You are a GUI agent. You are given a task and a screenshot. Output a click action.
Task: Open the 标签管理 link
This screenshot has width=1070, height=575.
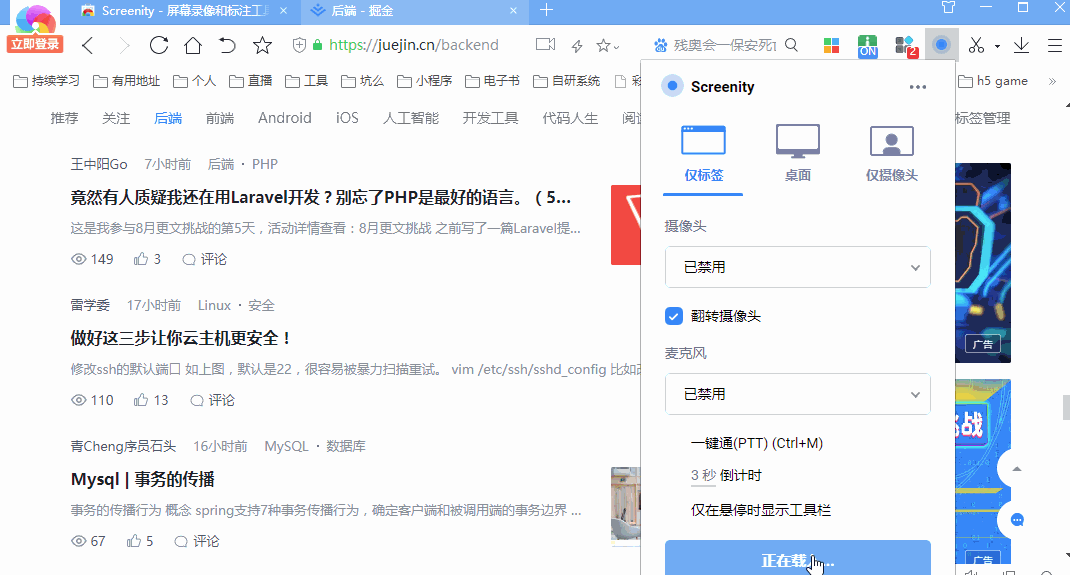click(x=983, y=118)
